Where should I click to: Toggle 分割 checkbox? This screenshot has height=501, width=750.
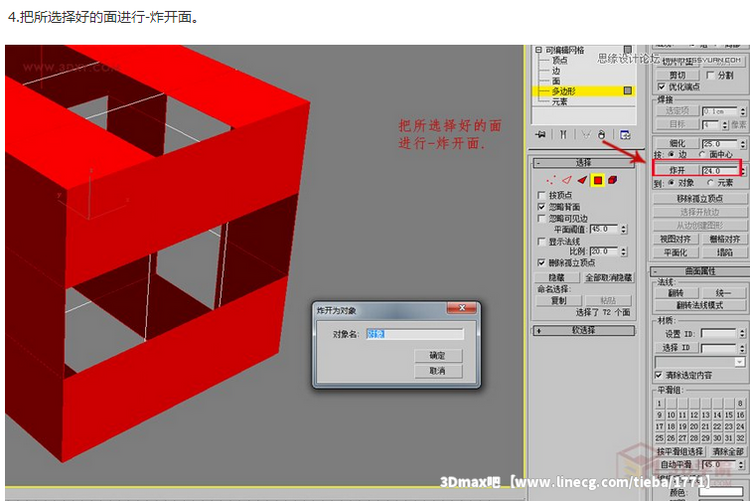point(710,75)
